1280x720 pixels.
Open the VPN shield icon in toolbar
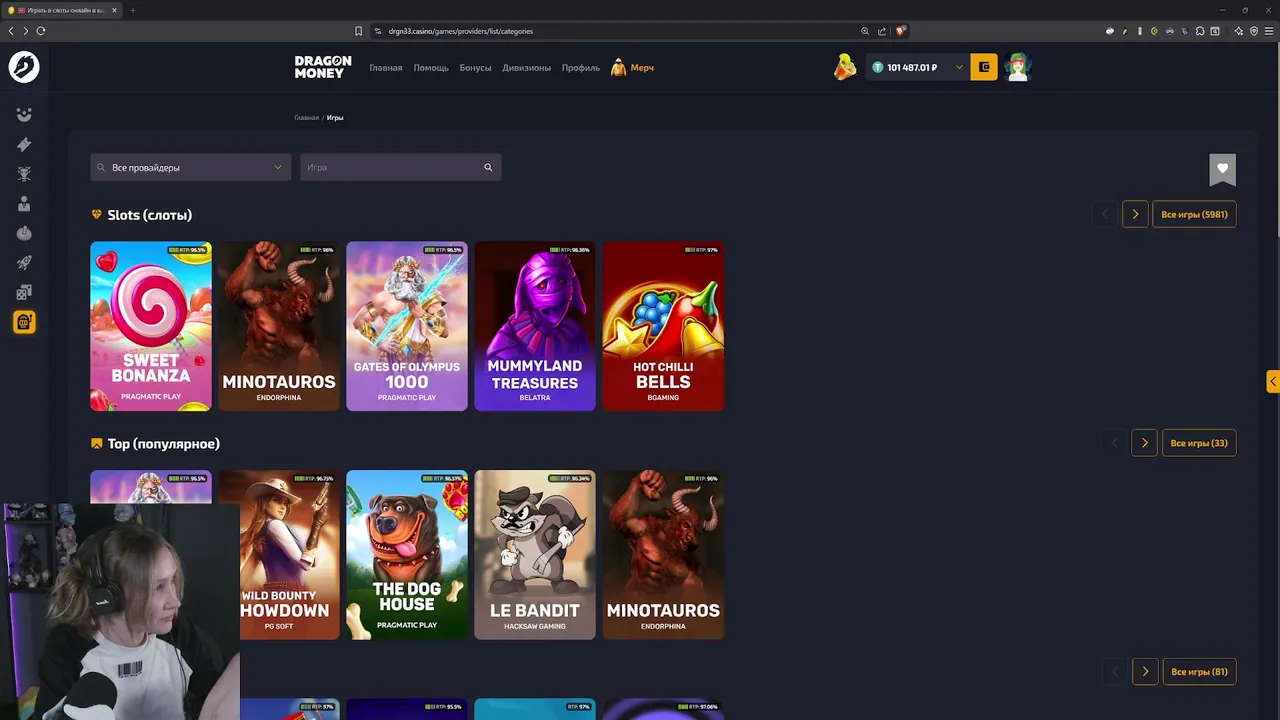(1254, 31)
